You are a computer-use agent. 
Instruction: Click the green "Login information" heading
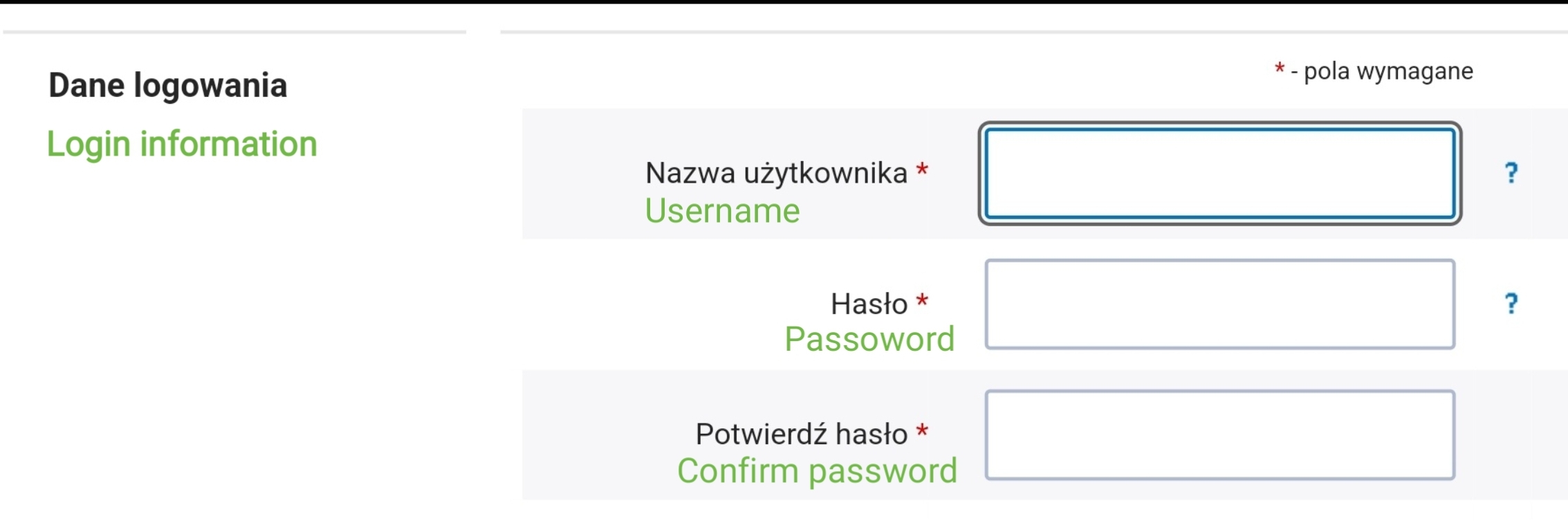point(182,144)
